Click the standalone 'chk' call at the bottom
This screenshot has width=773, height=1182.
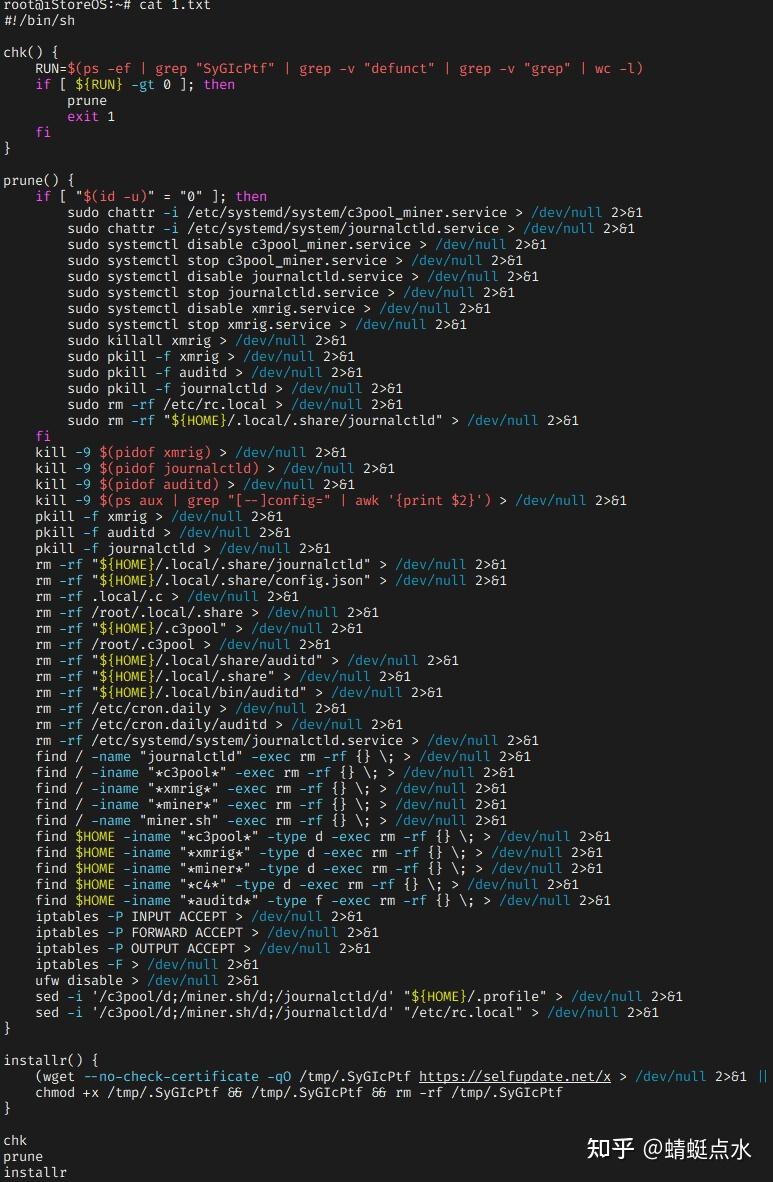click(x=15, y=1141)
